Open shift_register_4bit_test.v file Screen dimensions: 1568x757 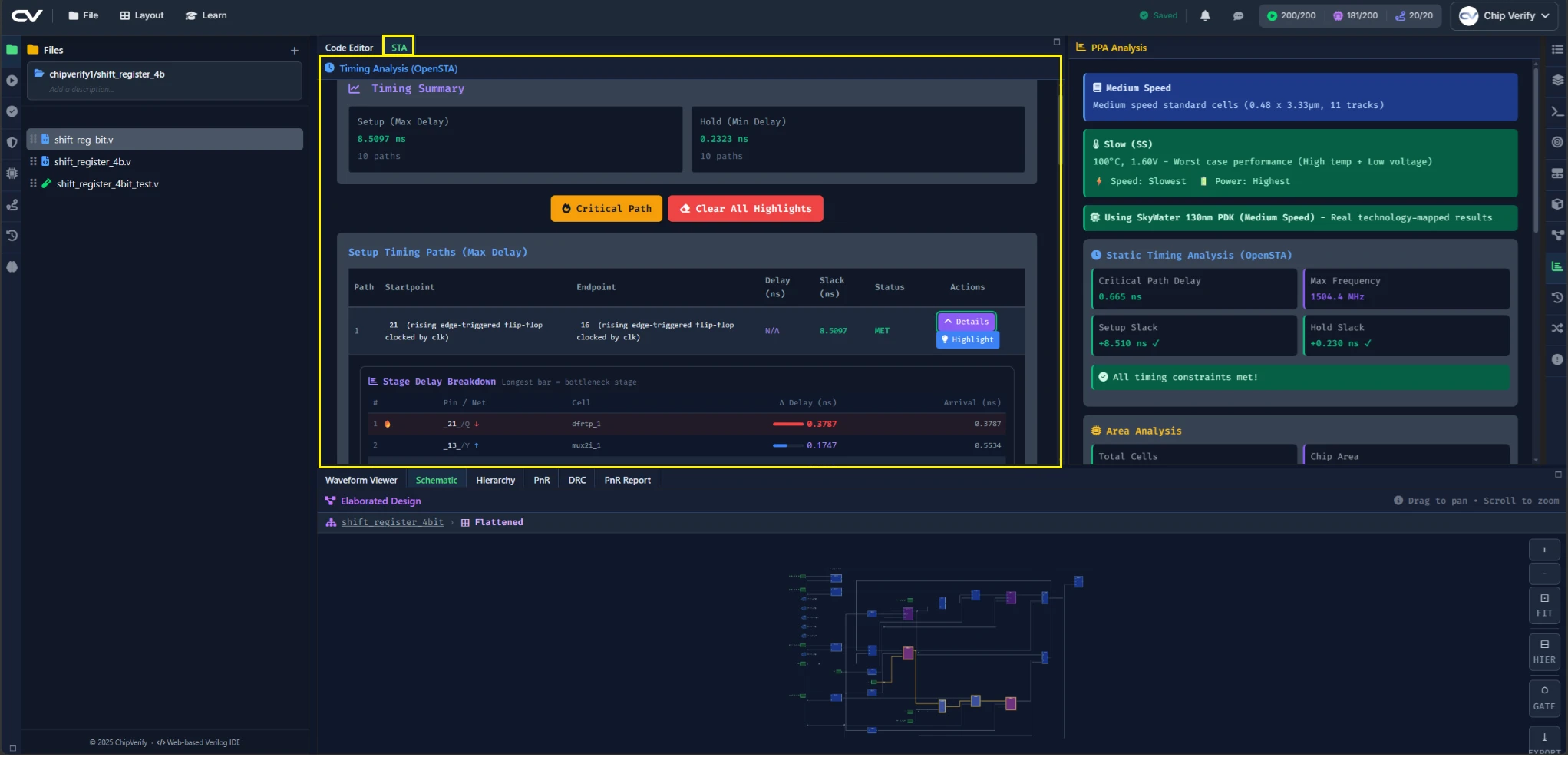pos(165,184)
